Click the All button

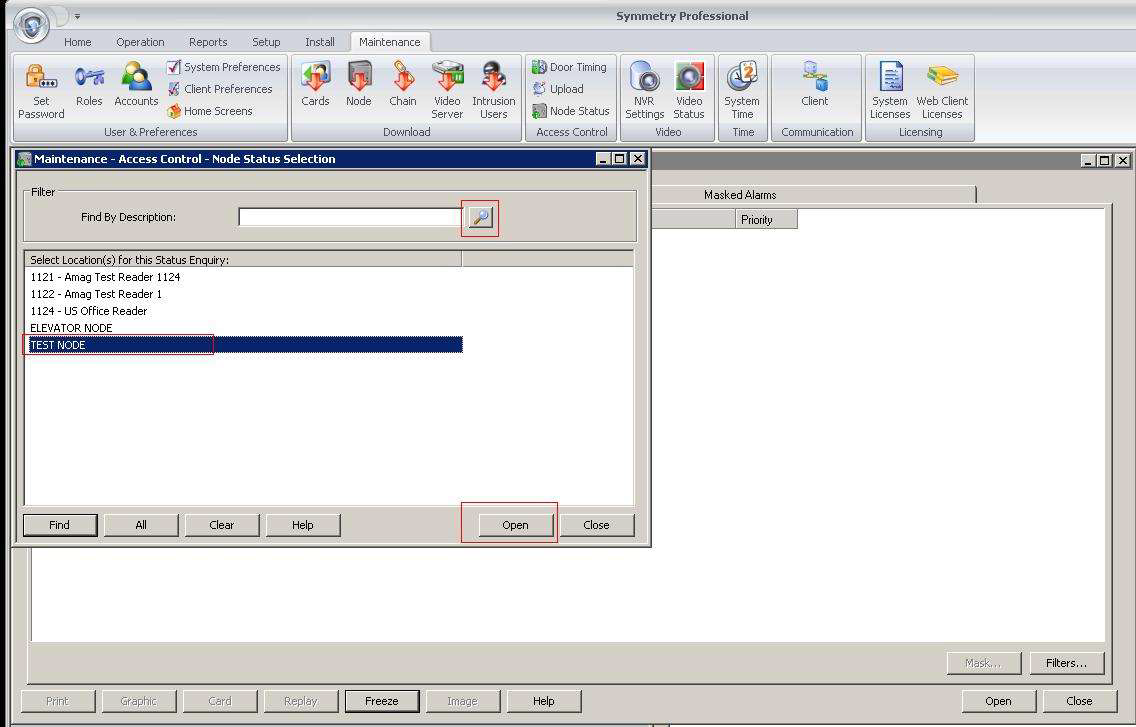tap(141, 525)
